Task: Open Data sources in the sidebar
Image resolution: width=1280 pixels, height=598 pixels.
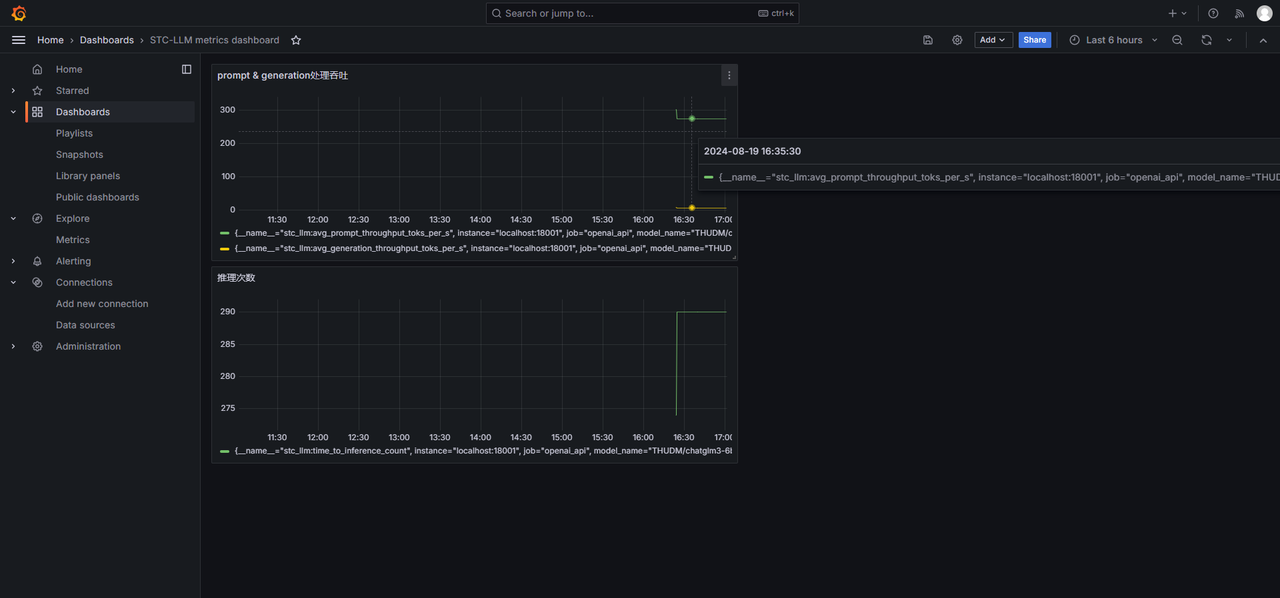Action: point(85,325)
